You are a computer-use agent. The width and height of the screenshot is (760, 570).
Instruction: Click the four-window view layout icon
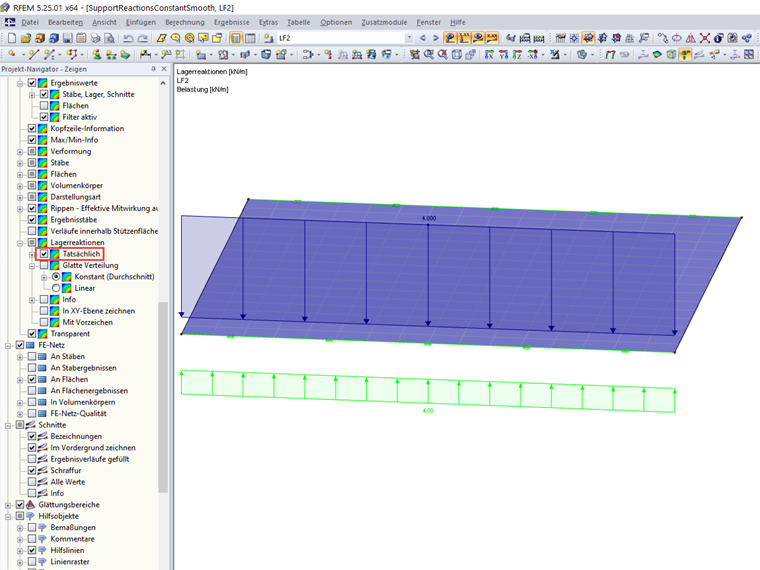[x=749, y=54]
